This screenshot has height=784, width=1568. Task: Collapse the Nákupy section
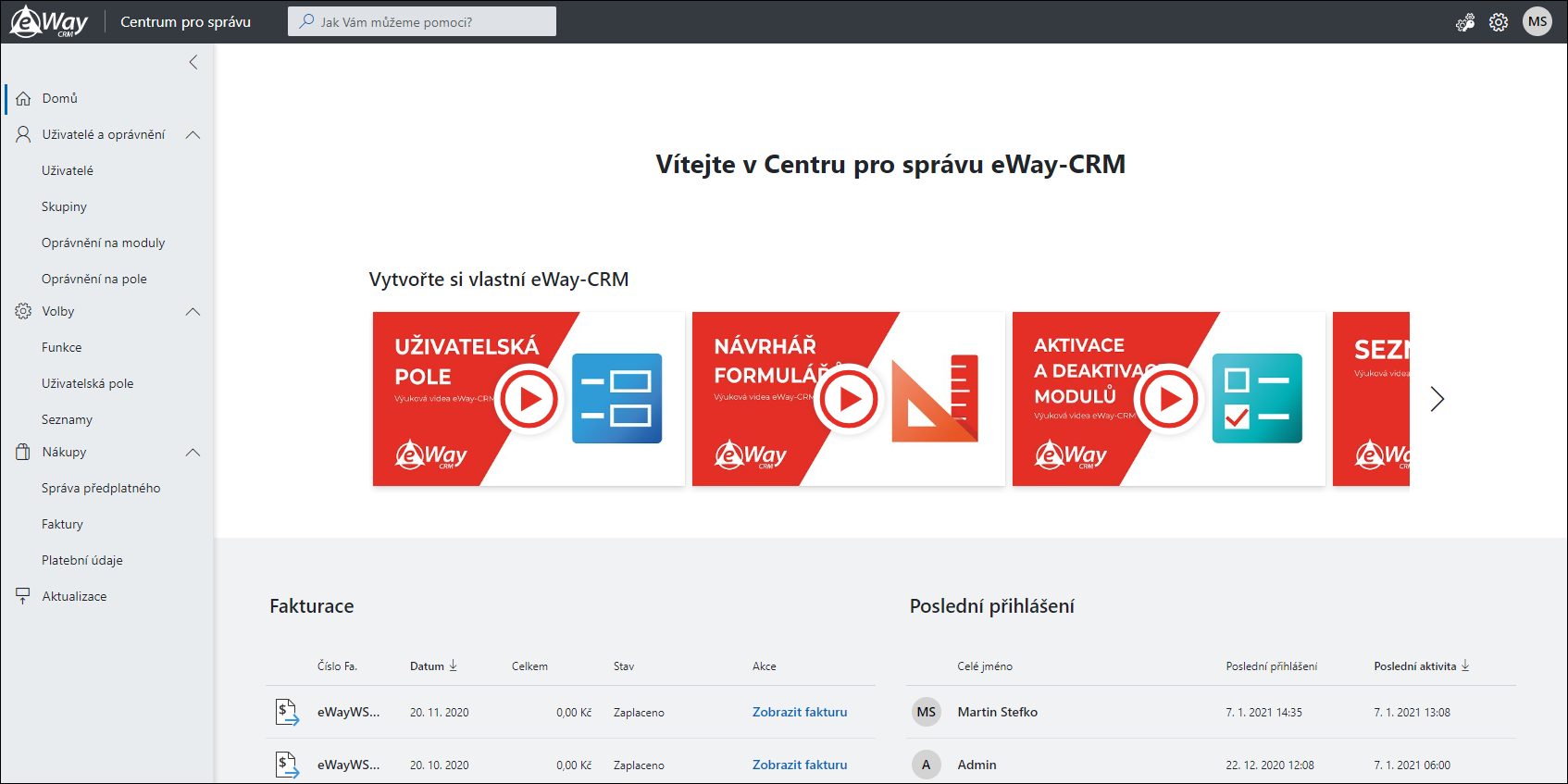click(193, 453)
